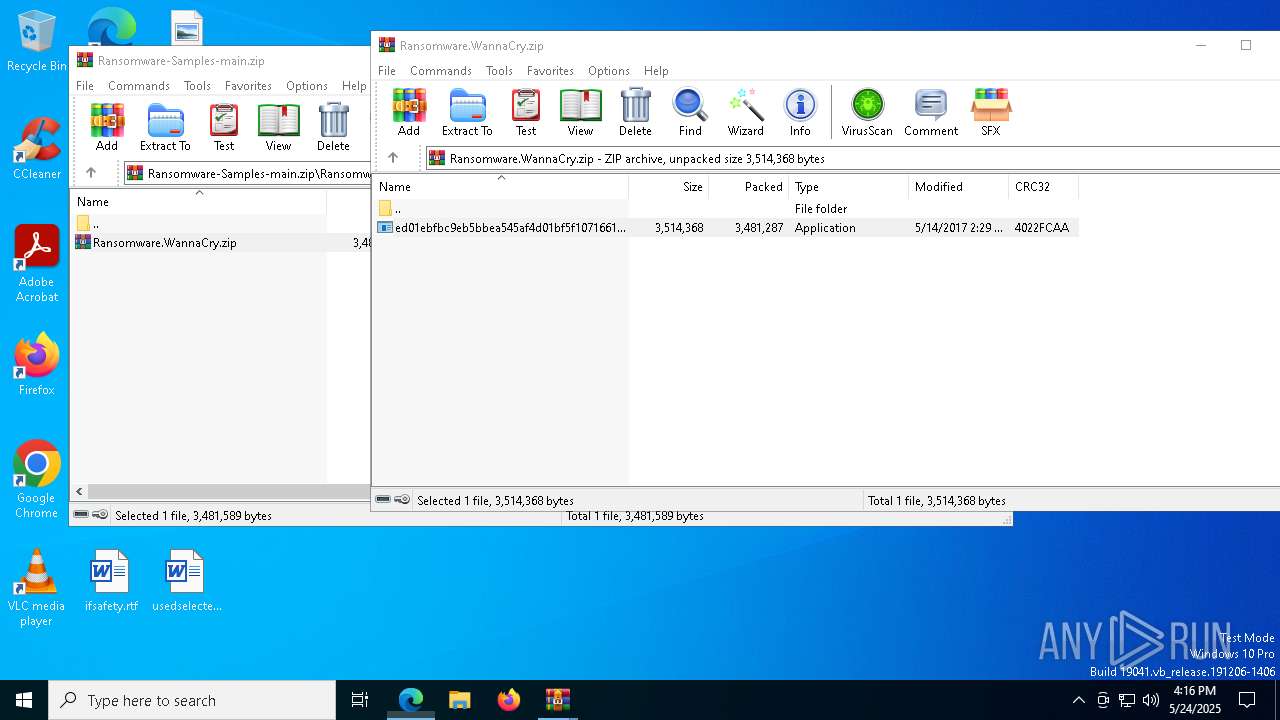The width and height of the screenshot is (1280, 720).
Task: Click horizontal scrollbar left arrow in Ransomware-Samples window
Action: point(80,492)
